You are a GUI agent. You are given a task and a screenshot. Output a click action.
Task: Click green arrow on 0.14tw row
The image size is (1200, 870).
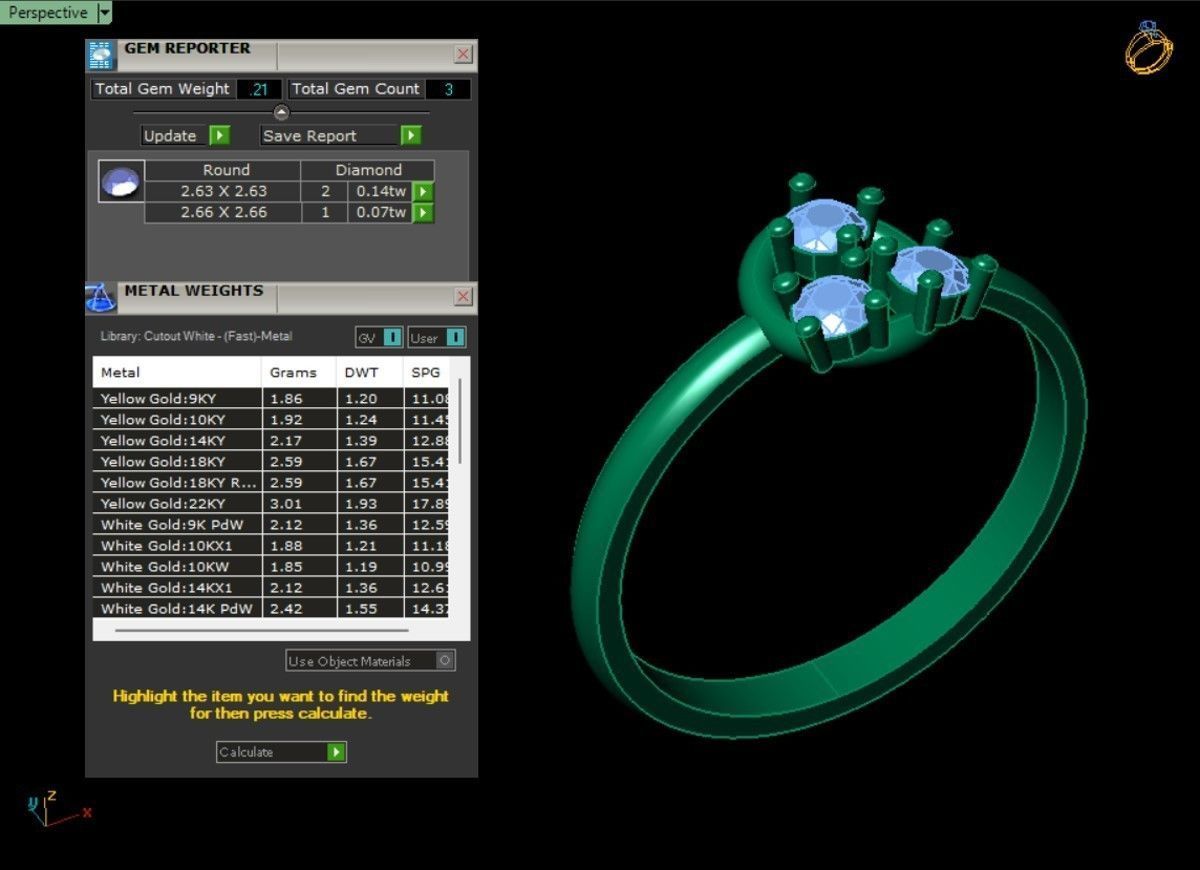tap(423, 191)
